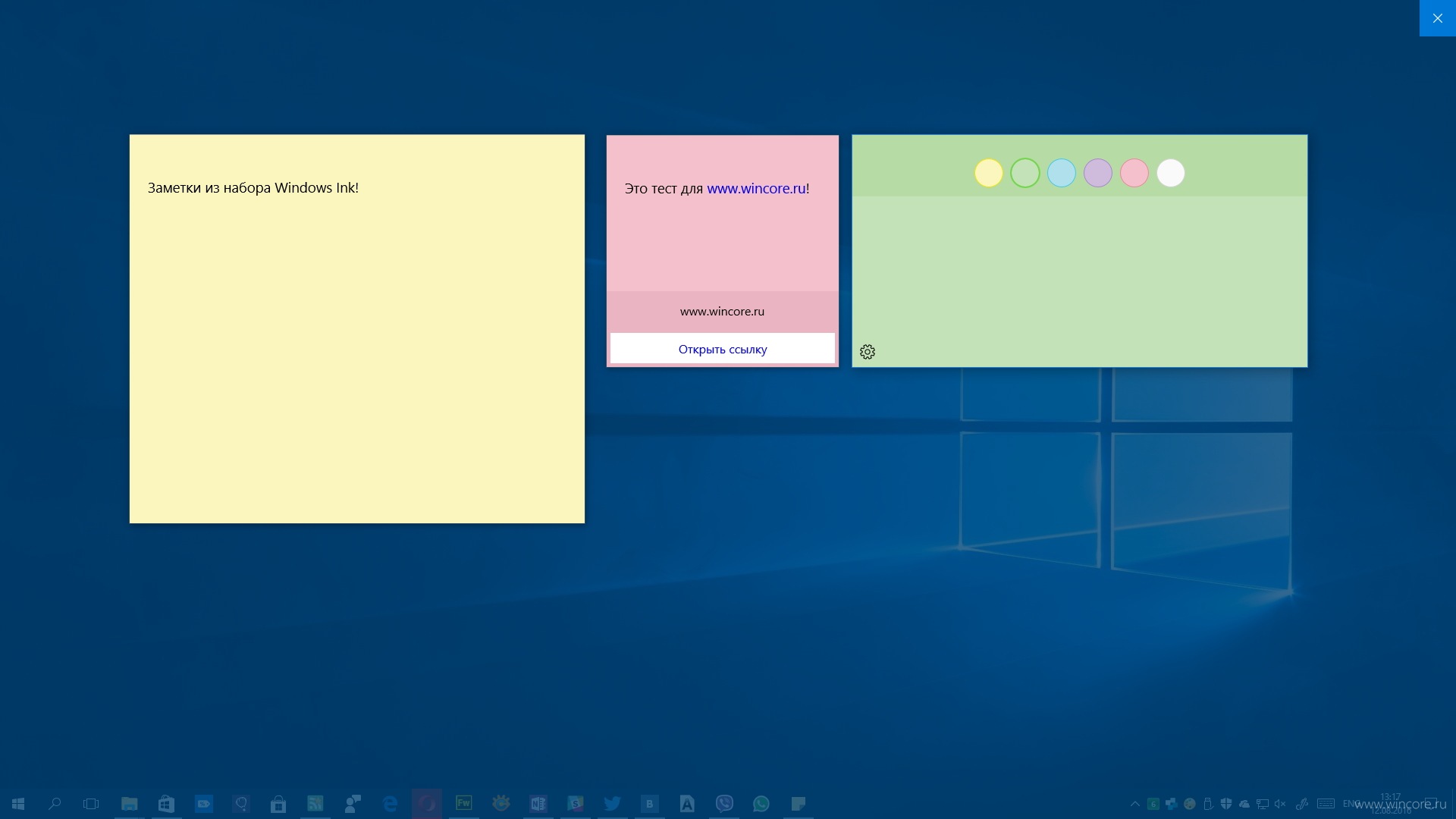Click the muted volume tray icon
Image resolution: width=1456 pixels, height=819 pixels.
pos(1280,804)
